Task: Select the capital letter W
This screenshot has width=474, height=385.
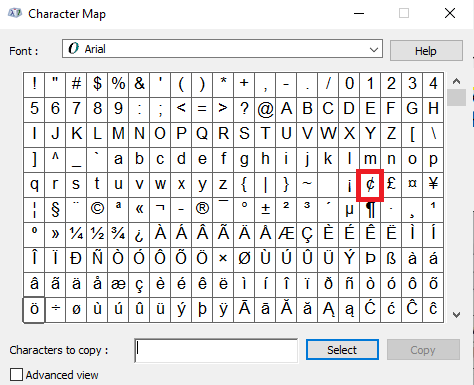Action: [328, 135]
